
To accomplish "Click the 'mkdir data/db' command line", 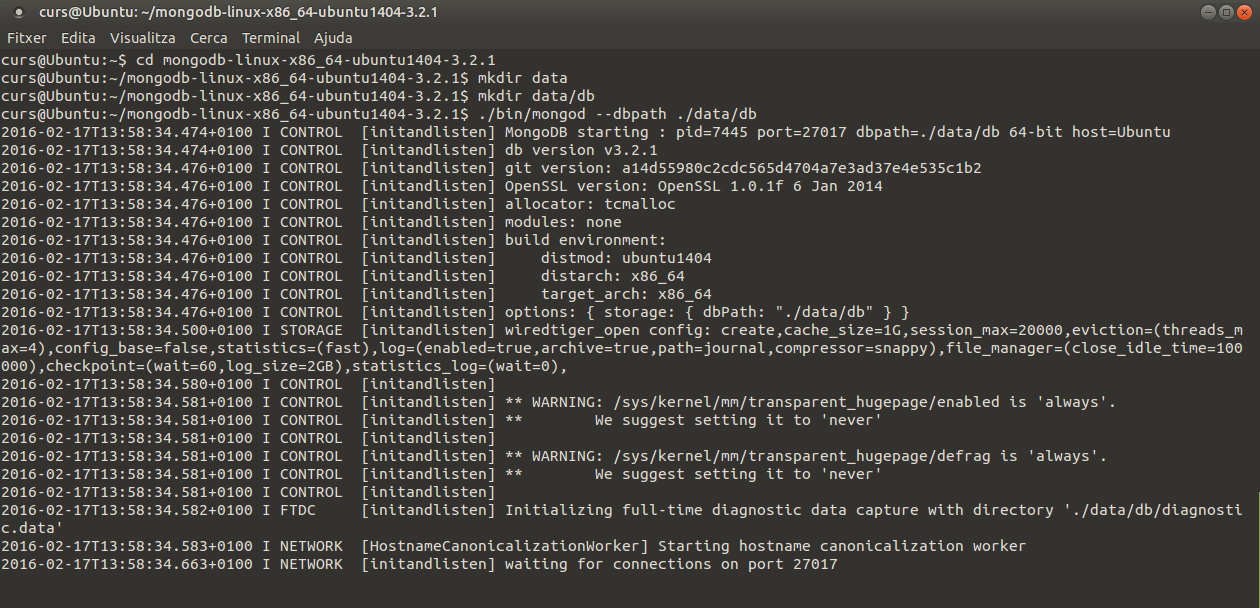I will (537, 96).
